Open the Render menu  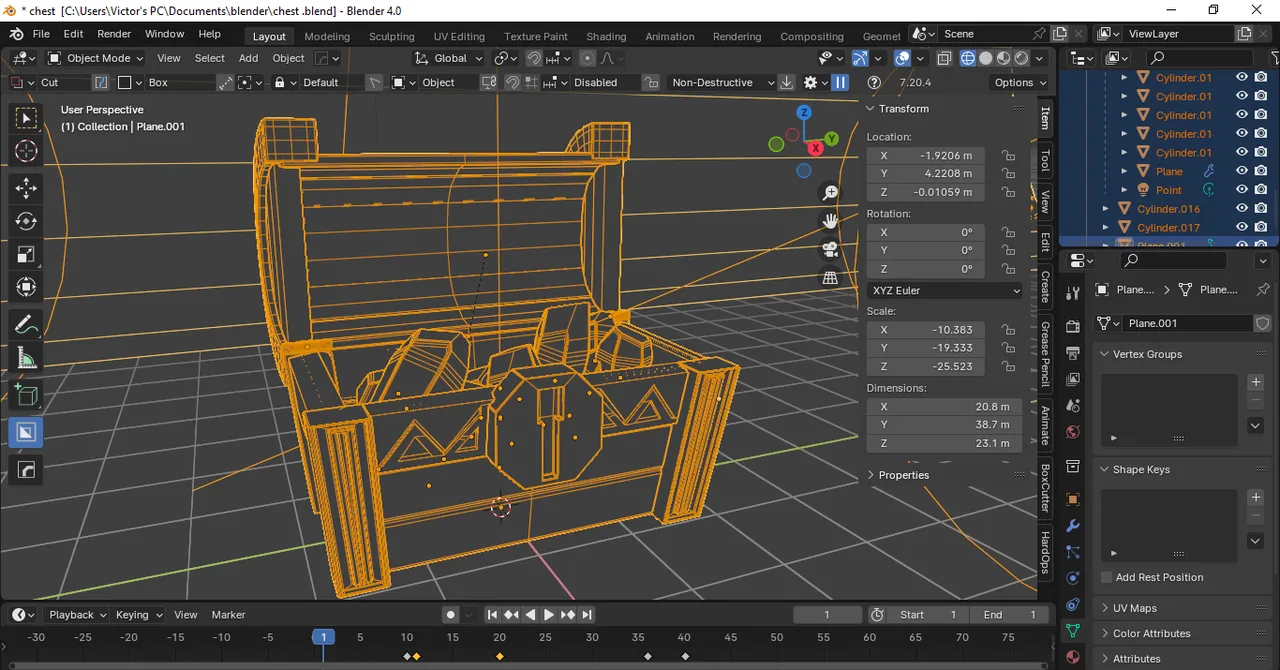click(x=114, y=34)
